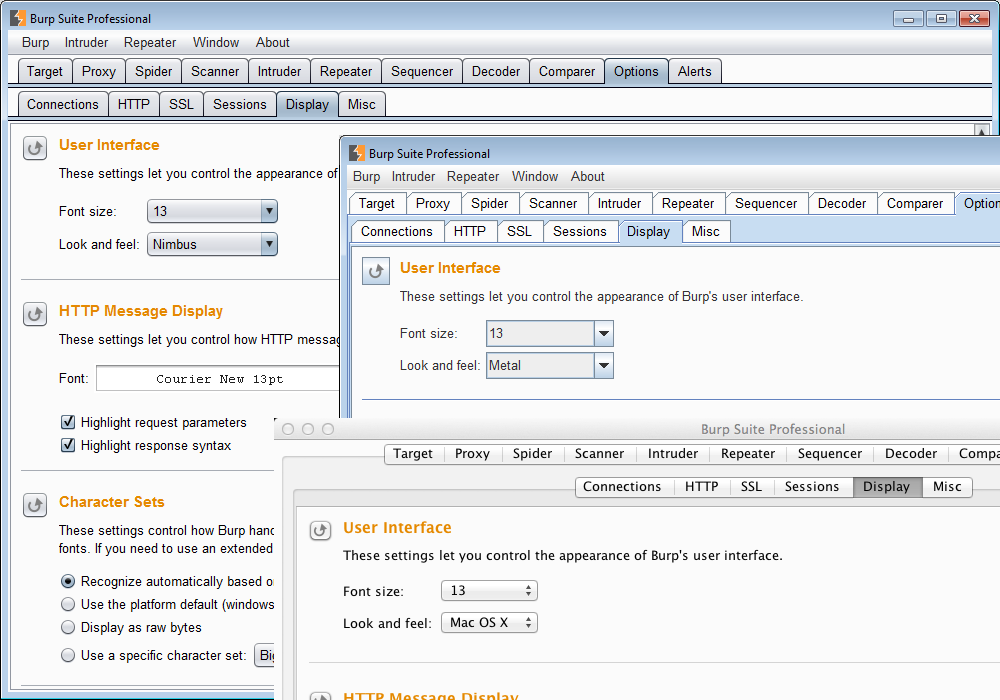The image size is (1000, 700).
Task: Click red traffic light button in Mac window
Action: tap(288, 429)
